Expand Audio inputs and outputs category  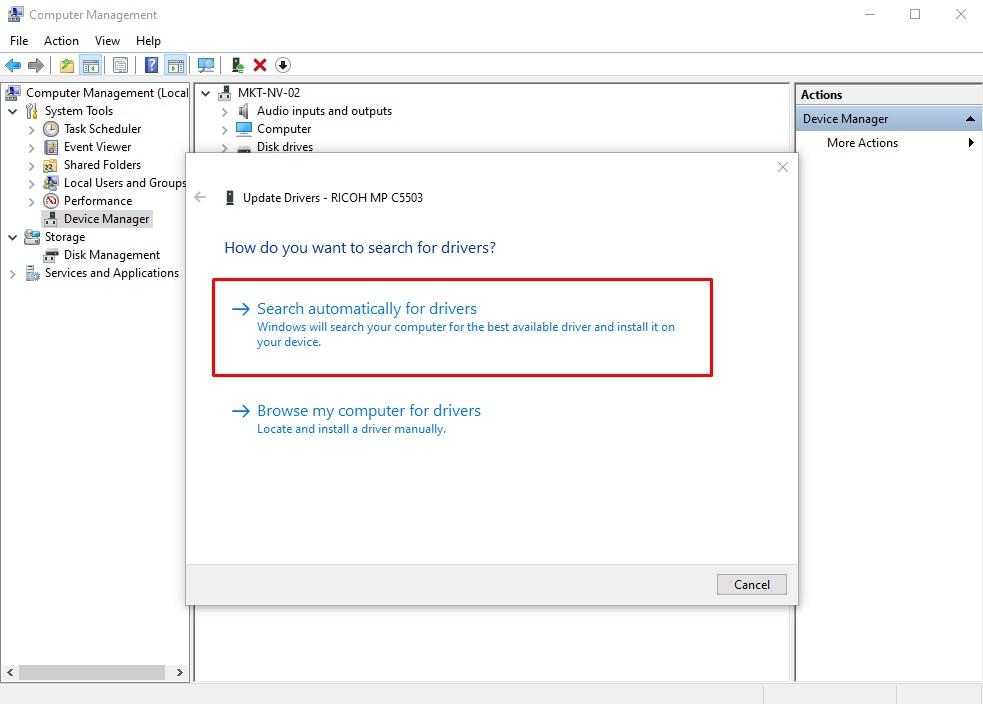(x=224, y=112)
